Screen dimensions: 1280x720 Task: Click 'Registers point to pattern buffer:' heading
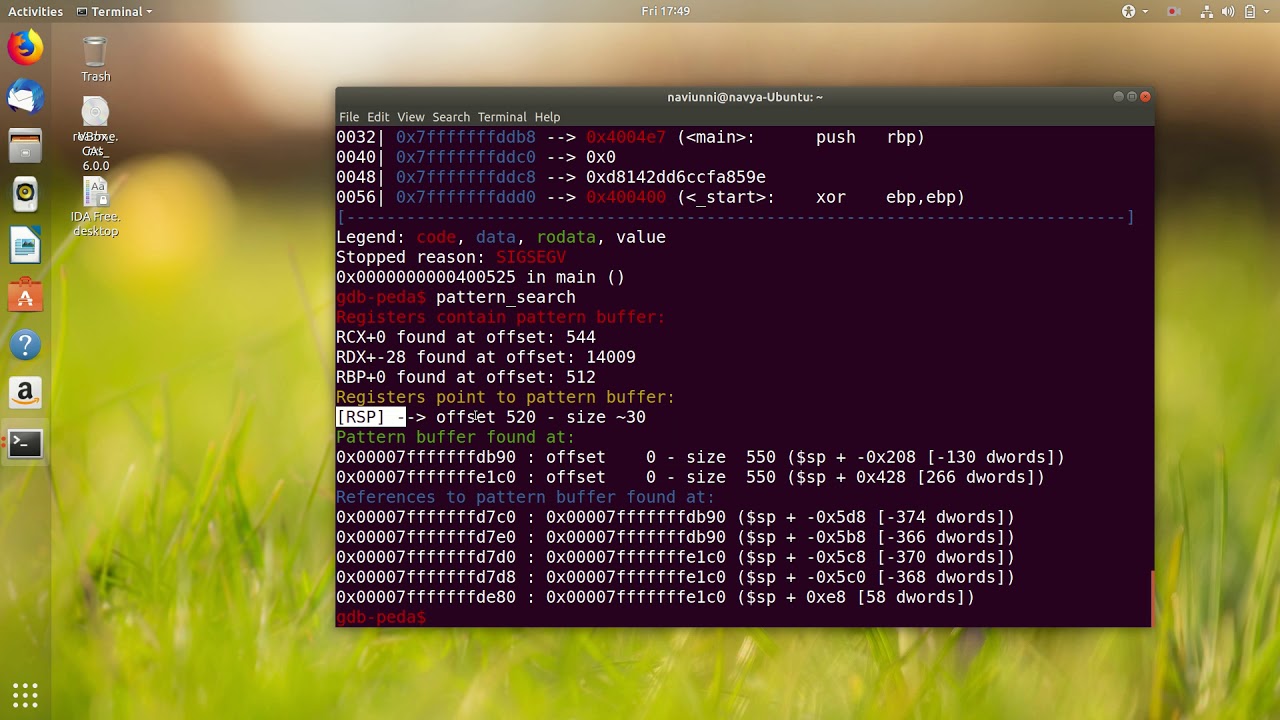[x=506, y=397]
